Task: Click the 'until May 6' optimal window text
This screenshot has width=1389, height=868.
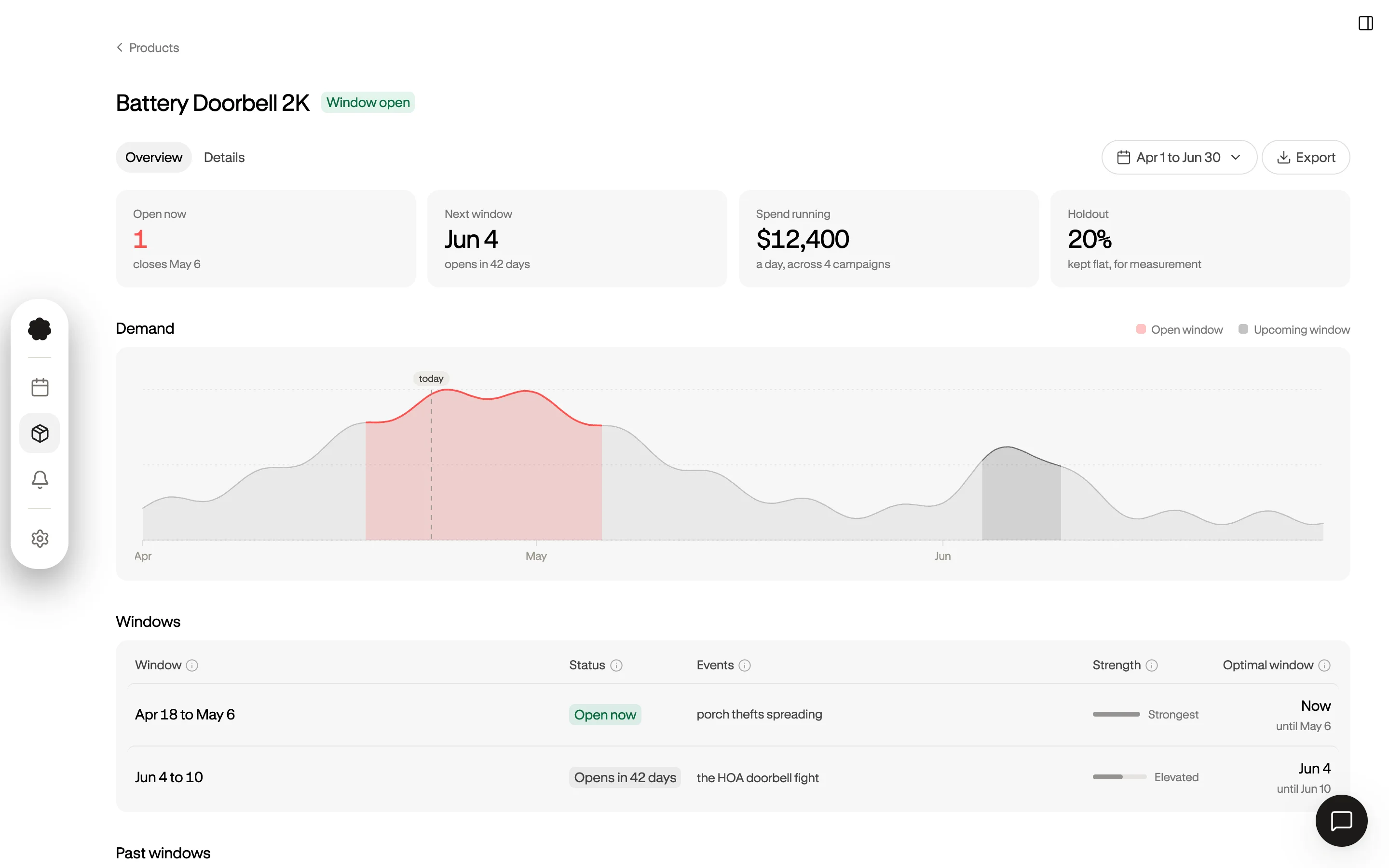Action: tap(1303, 726)
